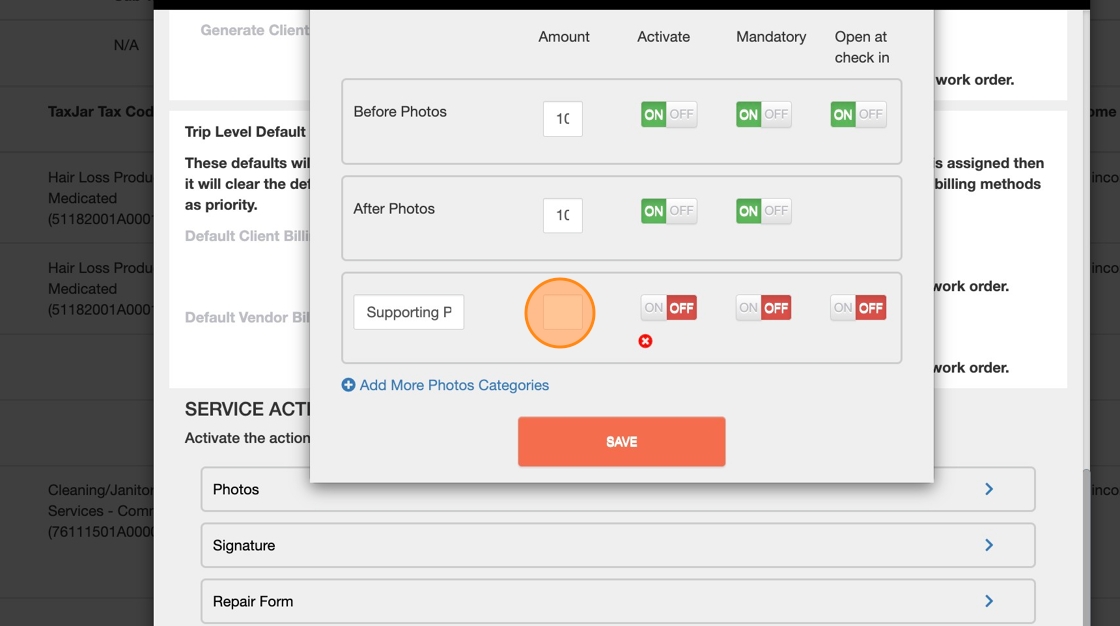Image resolution: width=1120 pixels, height=626 pixels.
Task: Click the orange SAVE button
Action: (621, 442)
